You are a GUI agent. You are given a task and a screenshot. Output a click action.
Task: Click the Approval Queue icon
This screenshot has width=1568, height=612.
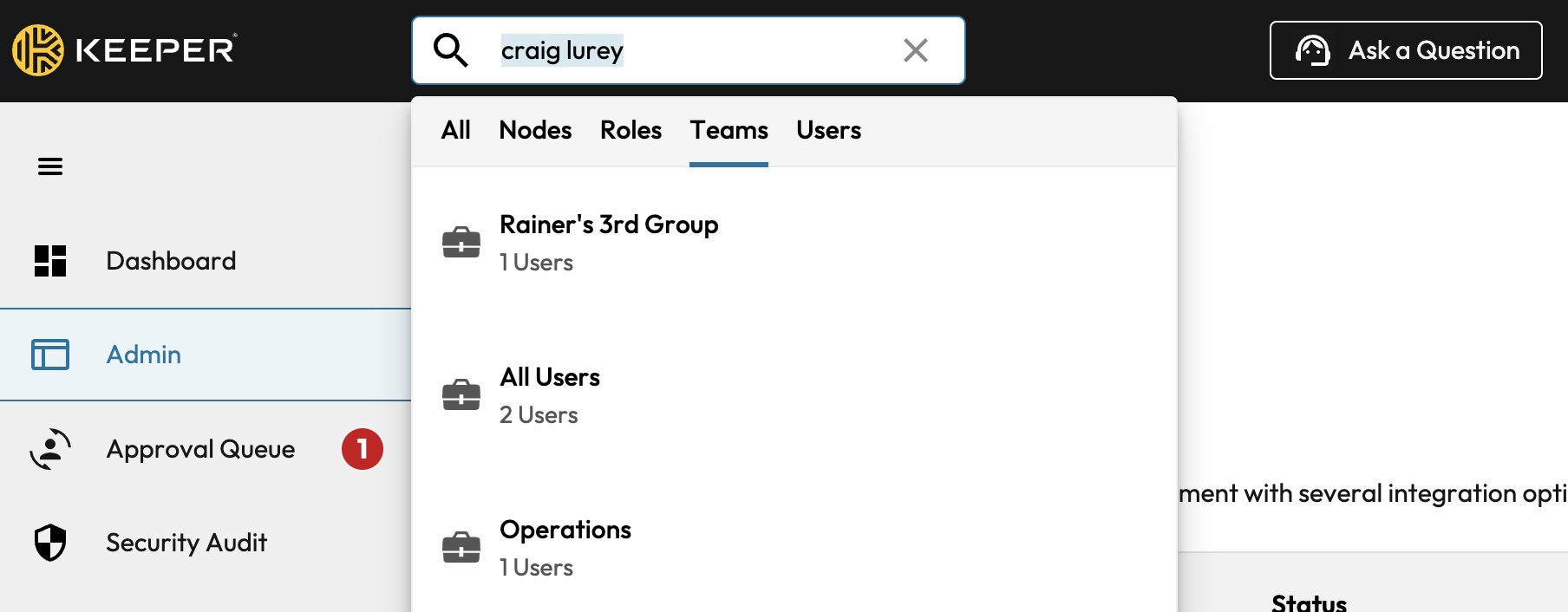50,449
